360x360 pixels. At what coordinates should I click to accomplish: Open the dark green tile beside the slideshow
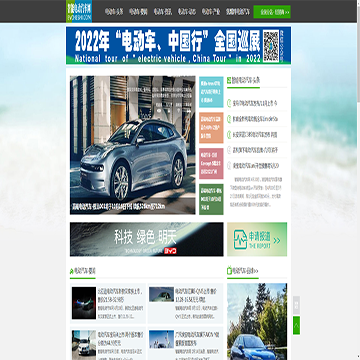point(211,199)
